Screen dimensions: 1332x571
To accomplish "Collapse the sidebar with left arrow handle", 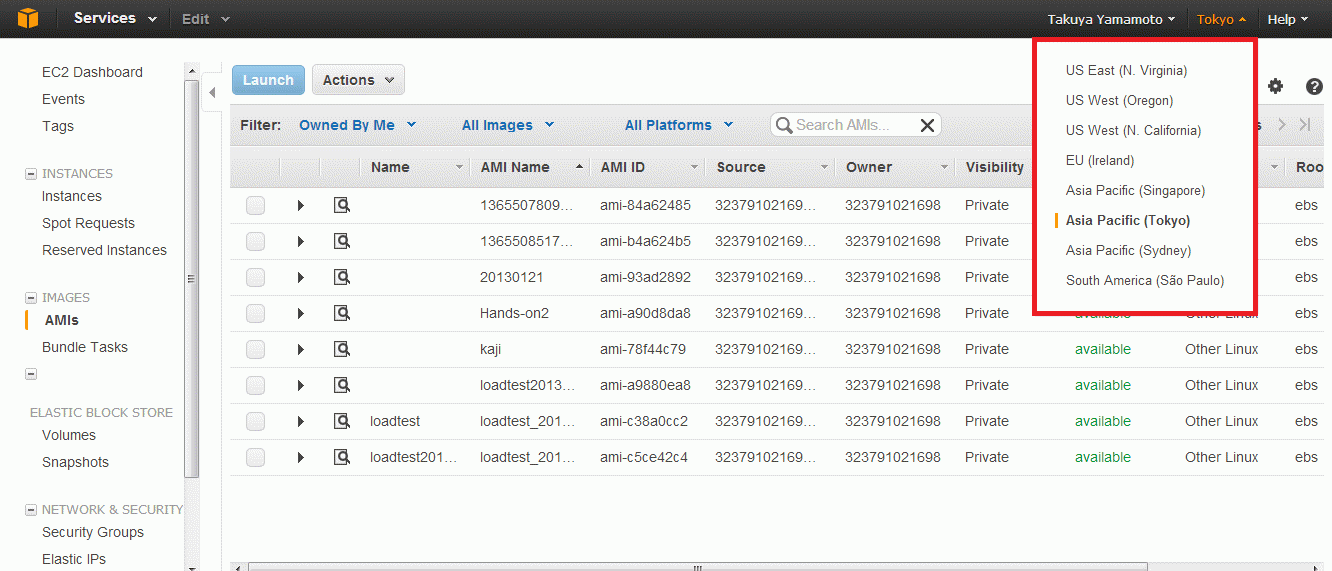I will coord(212,94).
